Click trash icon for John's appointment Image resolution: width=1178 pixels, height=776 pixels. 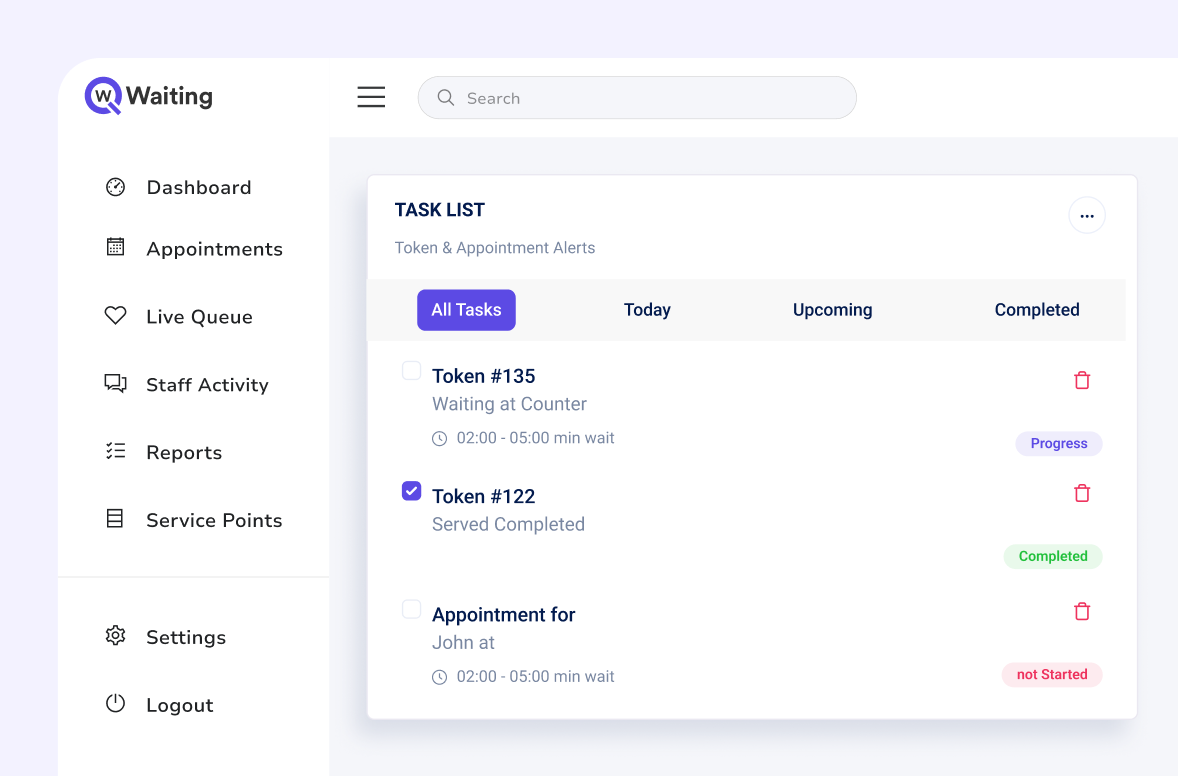pos(1082,611)
